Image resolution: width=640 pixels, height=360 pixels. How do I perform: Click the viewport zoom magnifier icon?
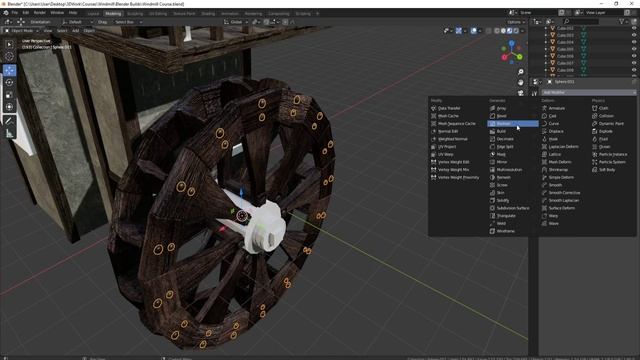click(x=521, y=72)
